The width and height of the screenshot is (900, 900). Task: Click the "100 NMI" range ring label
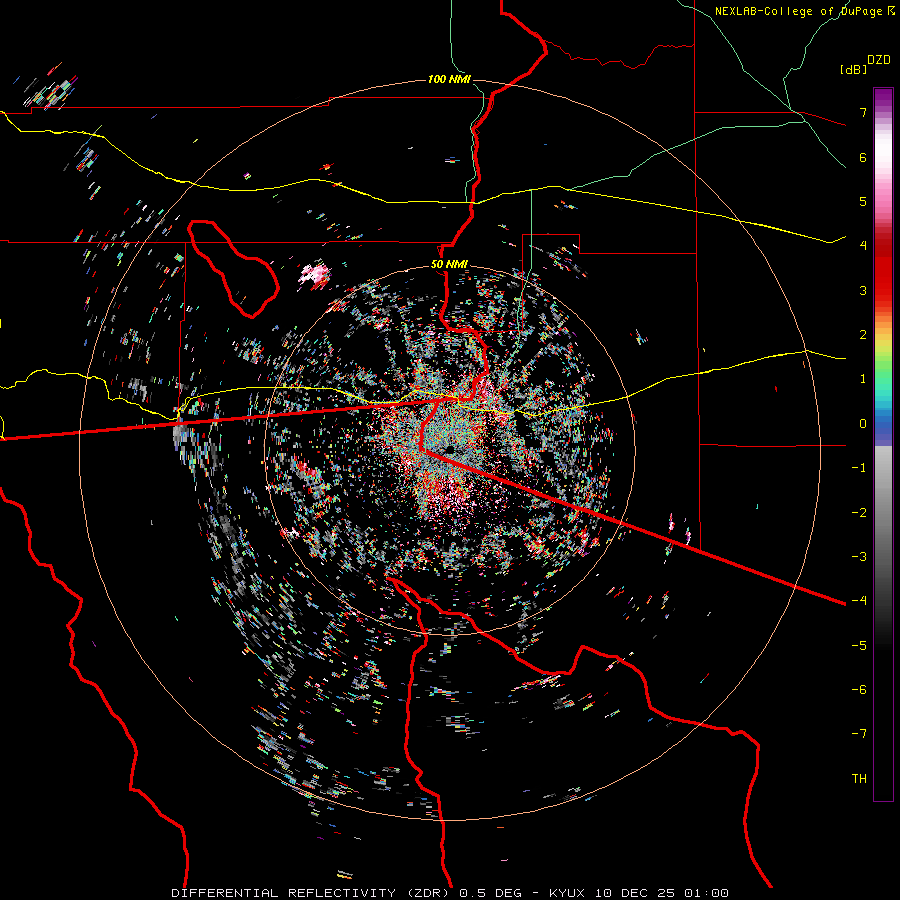(449, 79)
